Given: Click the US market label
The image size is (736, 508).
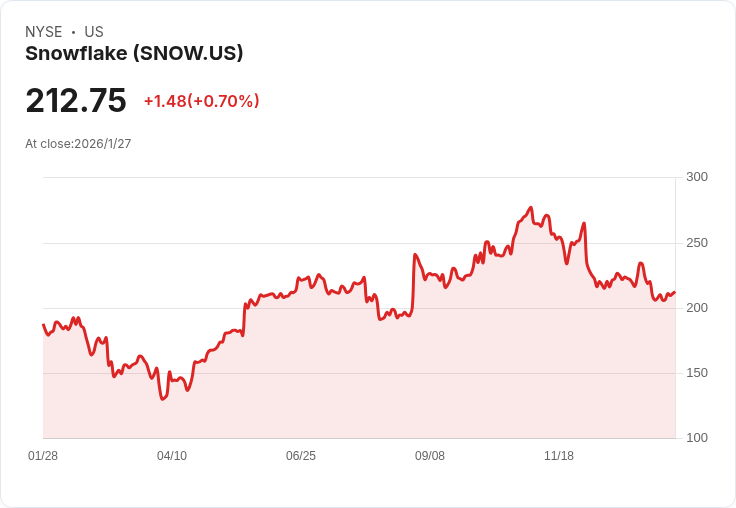Looking at the screenshot, I should (94, 32).
